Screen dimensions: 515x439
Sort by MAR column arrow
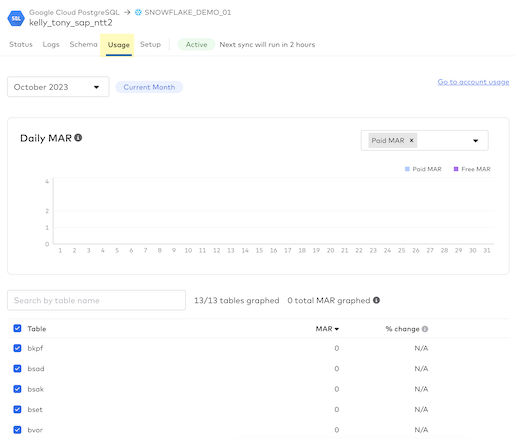click(337, 329)
